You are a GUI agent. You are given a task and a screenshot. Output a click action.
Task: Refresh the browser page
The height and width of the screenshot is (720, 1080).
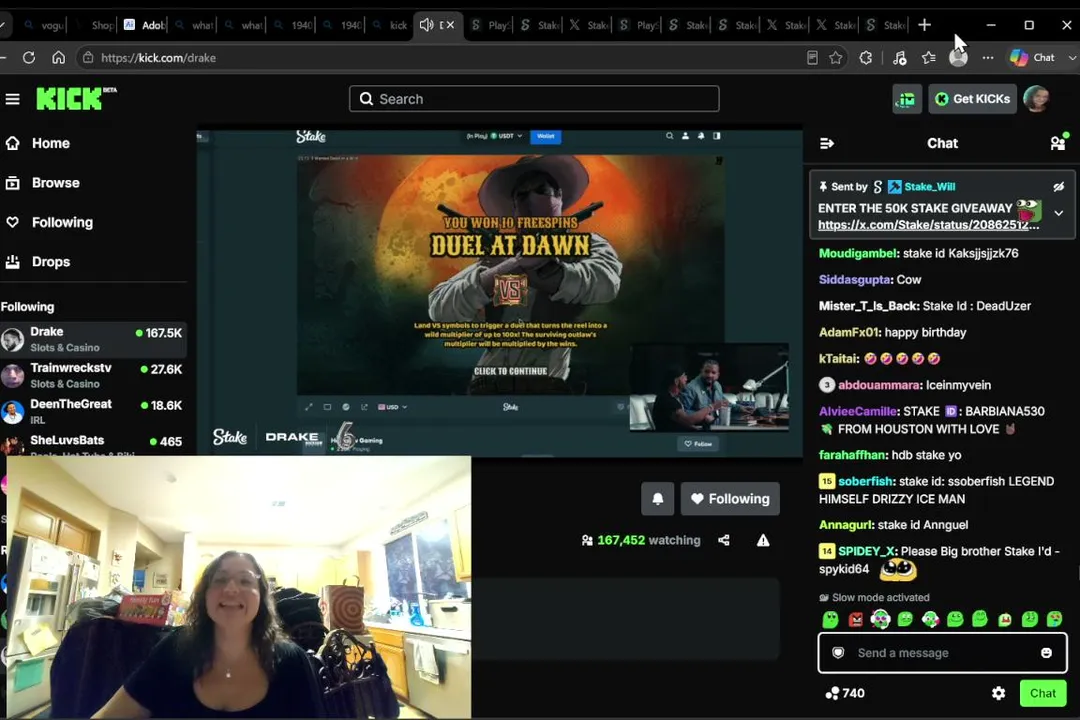[29, 58]
